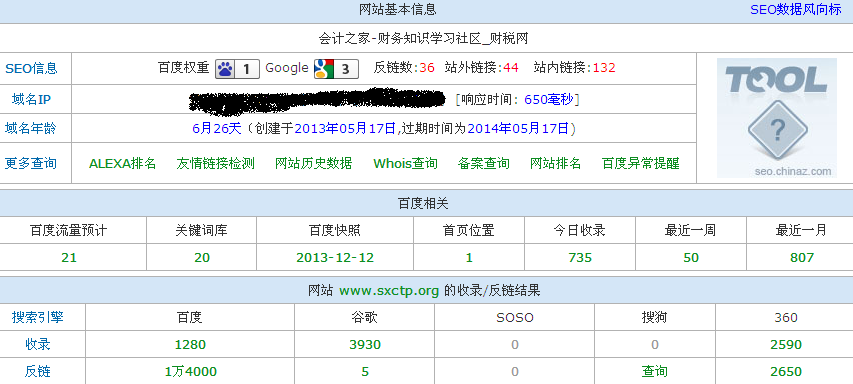The image size is (853, 384).
Task: Click the 查询 link under 搜狗
Action: coord(654,372)
